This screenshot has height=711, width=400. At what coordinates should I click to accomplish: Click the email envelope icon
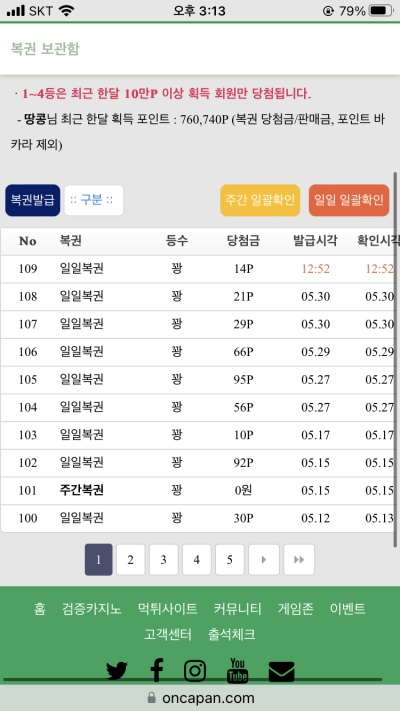click(x=282, y=672)
